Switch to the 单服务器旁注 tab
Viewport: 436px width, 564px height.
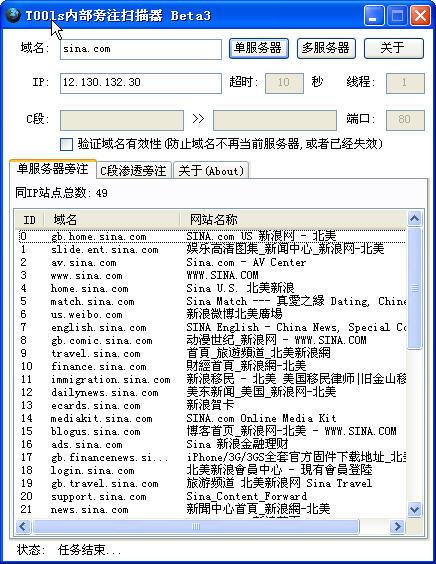coord(53,169)
